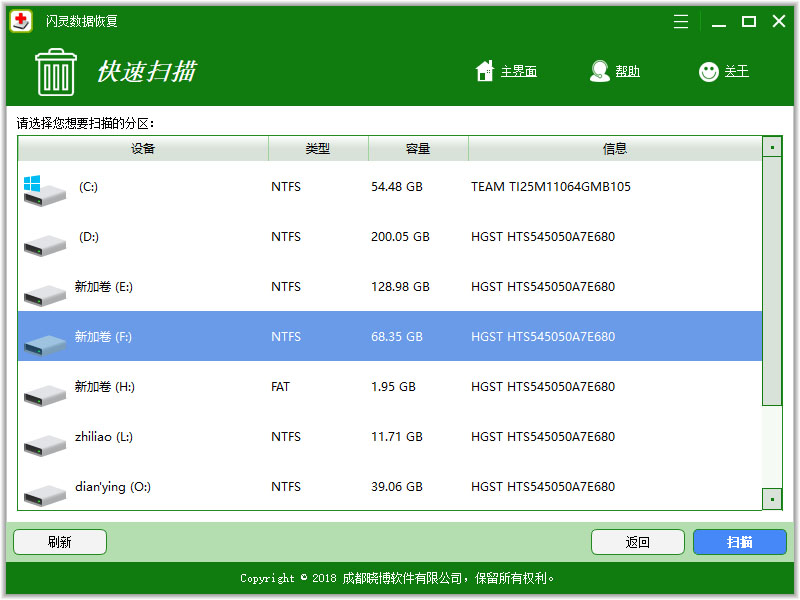Image resolution: width=800 pixels, height=600 pixels.
Task: Select the zhiliao L drive disk icon
Action: [x=45, y=445]
